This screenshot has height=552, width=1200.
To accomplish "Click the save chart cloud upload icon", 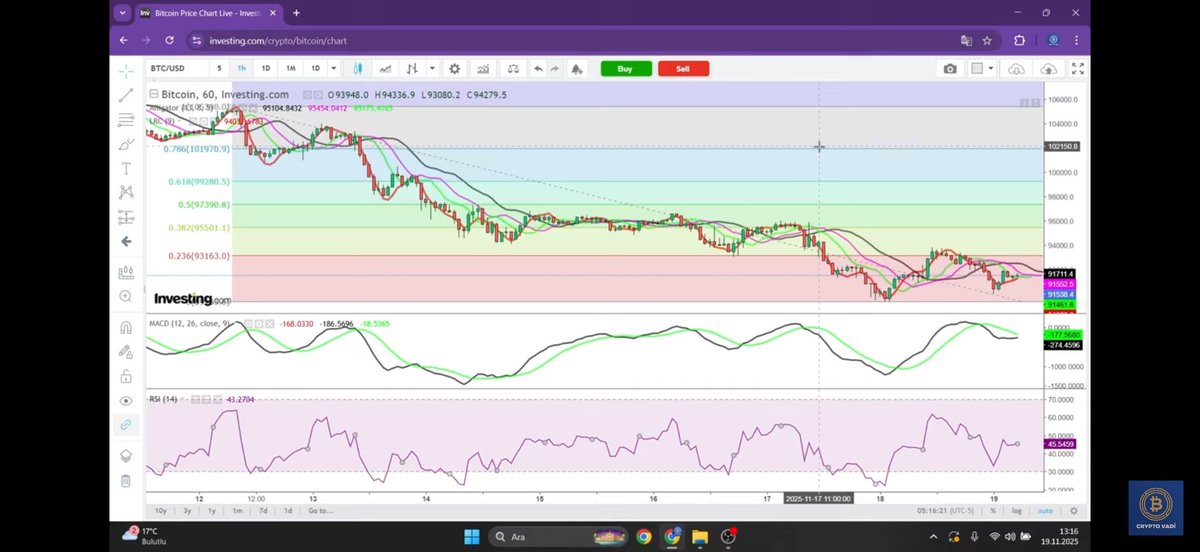I will click(x=1049, y=68).
